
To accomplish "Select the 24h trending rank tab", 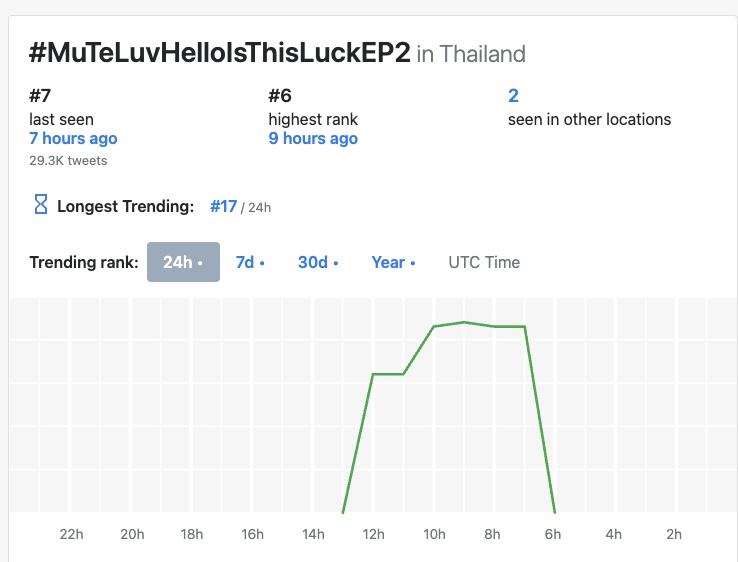I will [183, 262].
